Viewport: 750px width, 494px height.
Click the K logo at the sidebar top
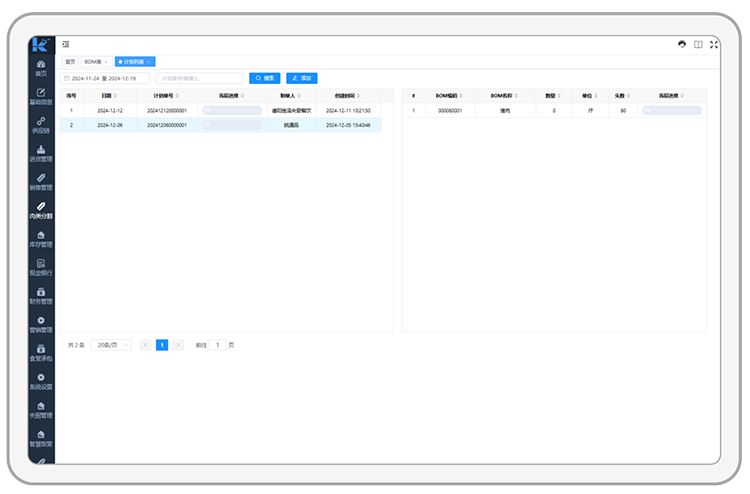pos(41,44)
